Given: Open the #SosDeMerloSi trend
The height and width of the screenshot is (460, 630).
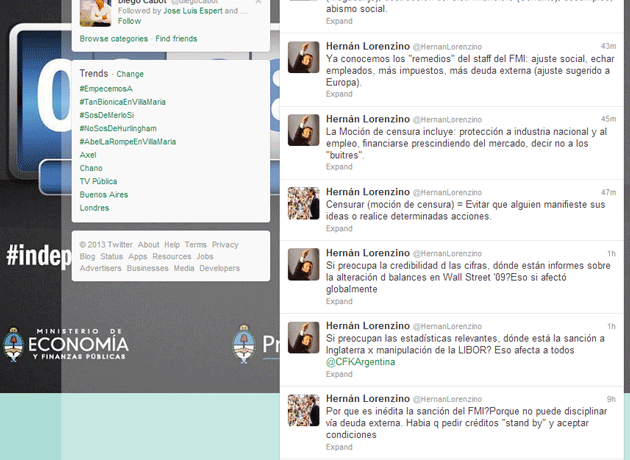Looking at the screenshot, I should click(x=107, y=115).
